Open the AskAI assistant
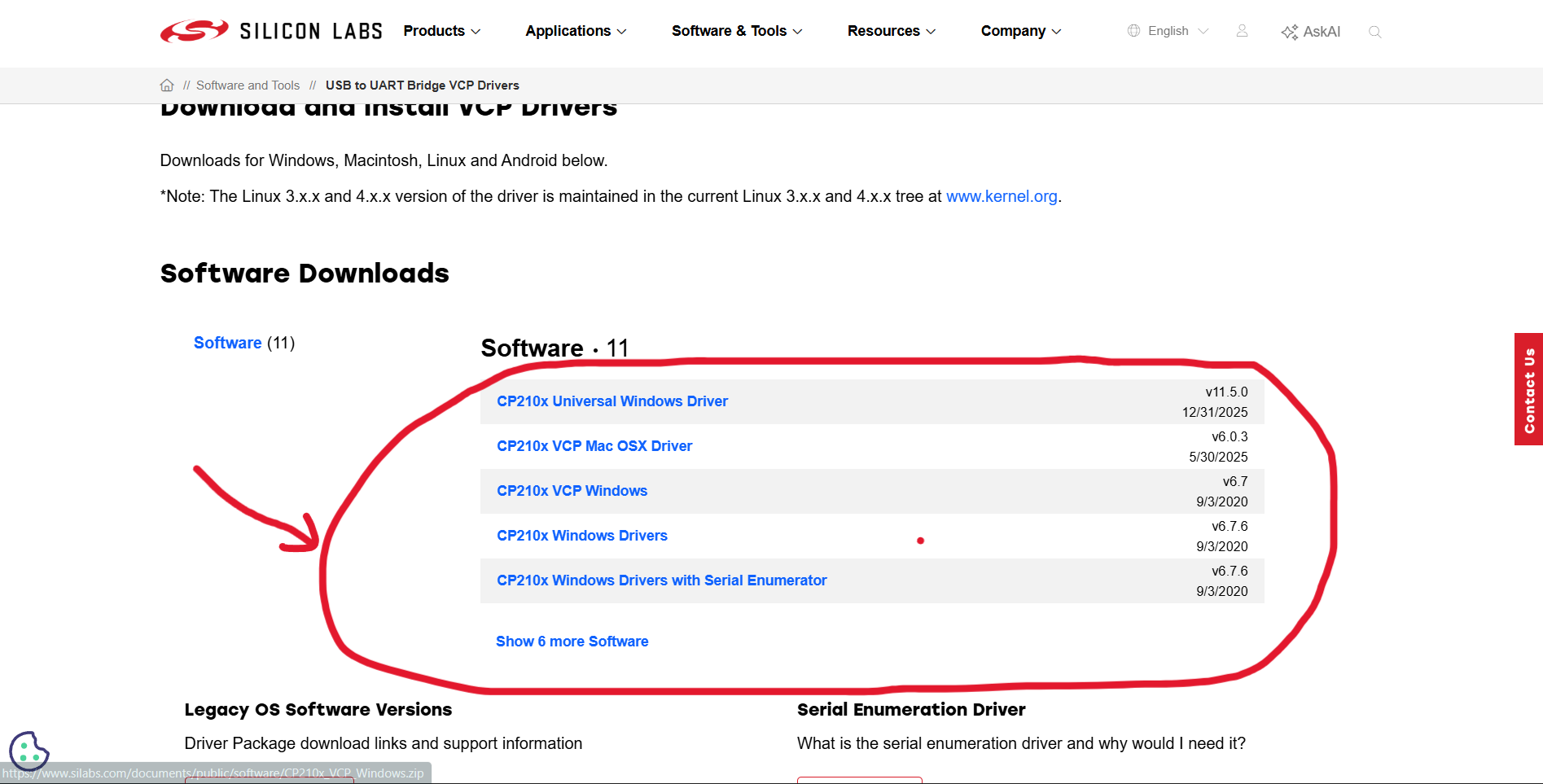This screenshot has height=784, width=1543. [x=1311, y=32]
